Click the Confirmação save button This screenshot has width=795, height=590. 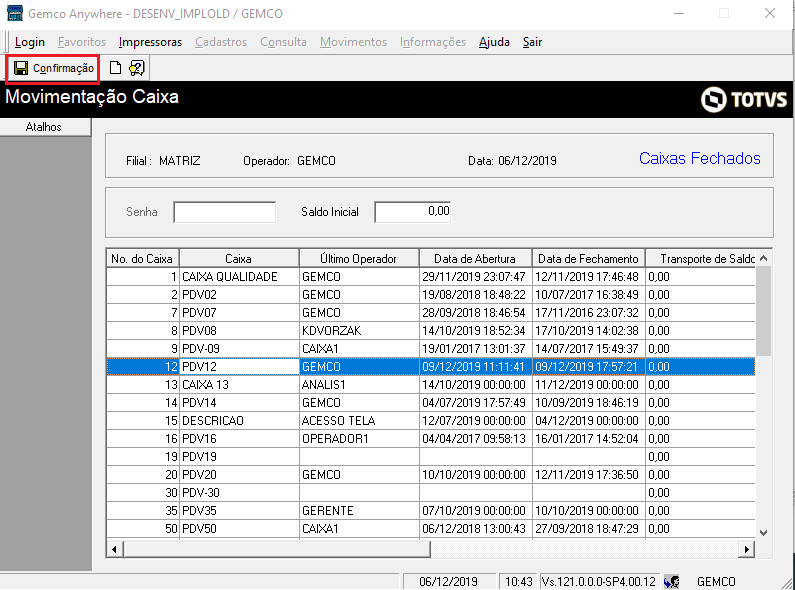pos(53,68)
